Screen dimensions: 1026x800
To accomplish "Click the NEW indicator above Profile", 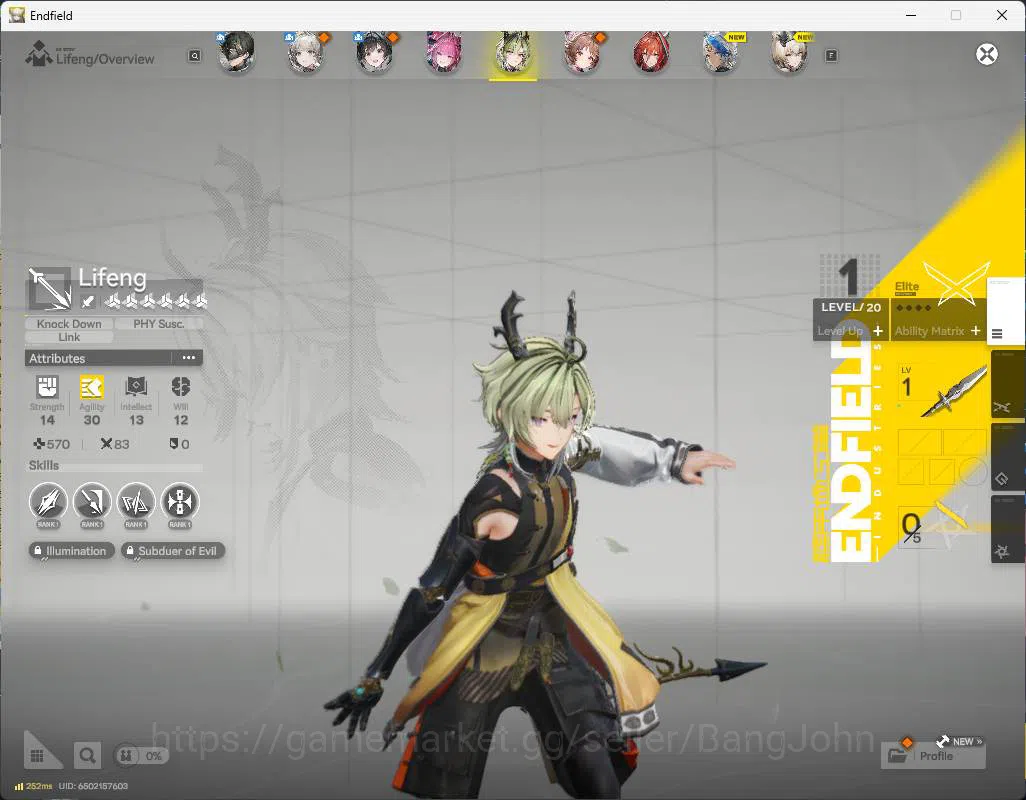I will tap(959, 741).
